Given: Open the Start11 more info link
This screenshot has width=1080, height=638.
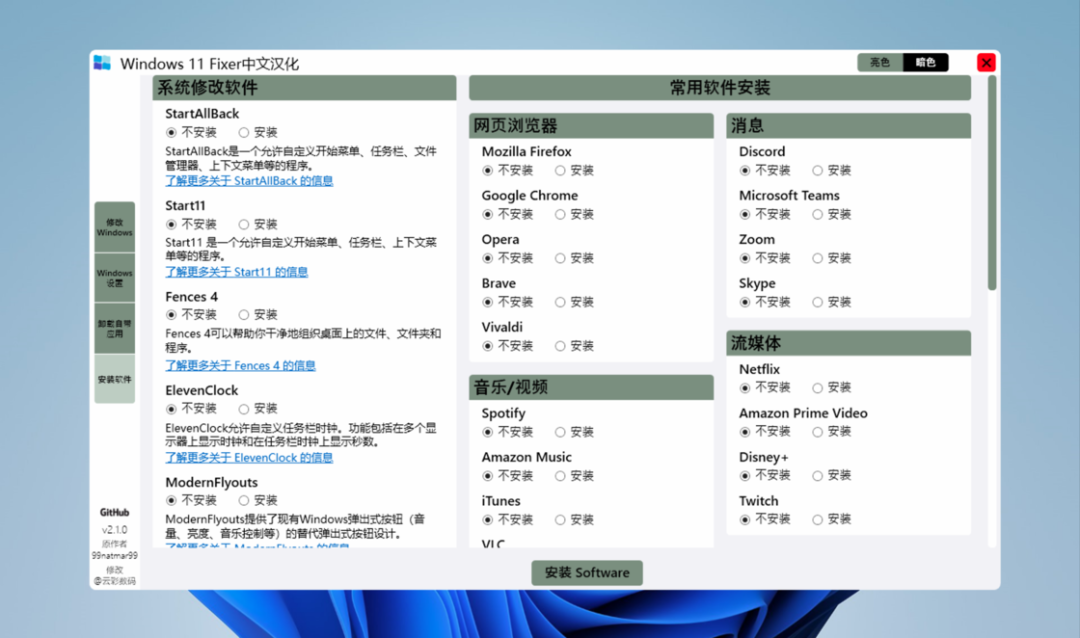Looking at the screenshot, I should coord(236,272).
